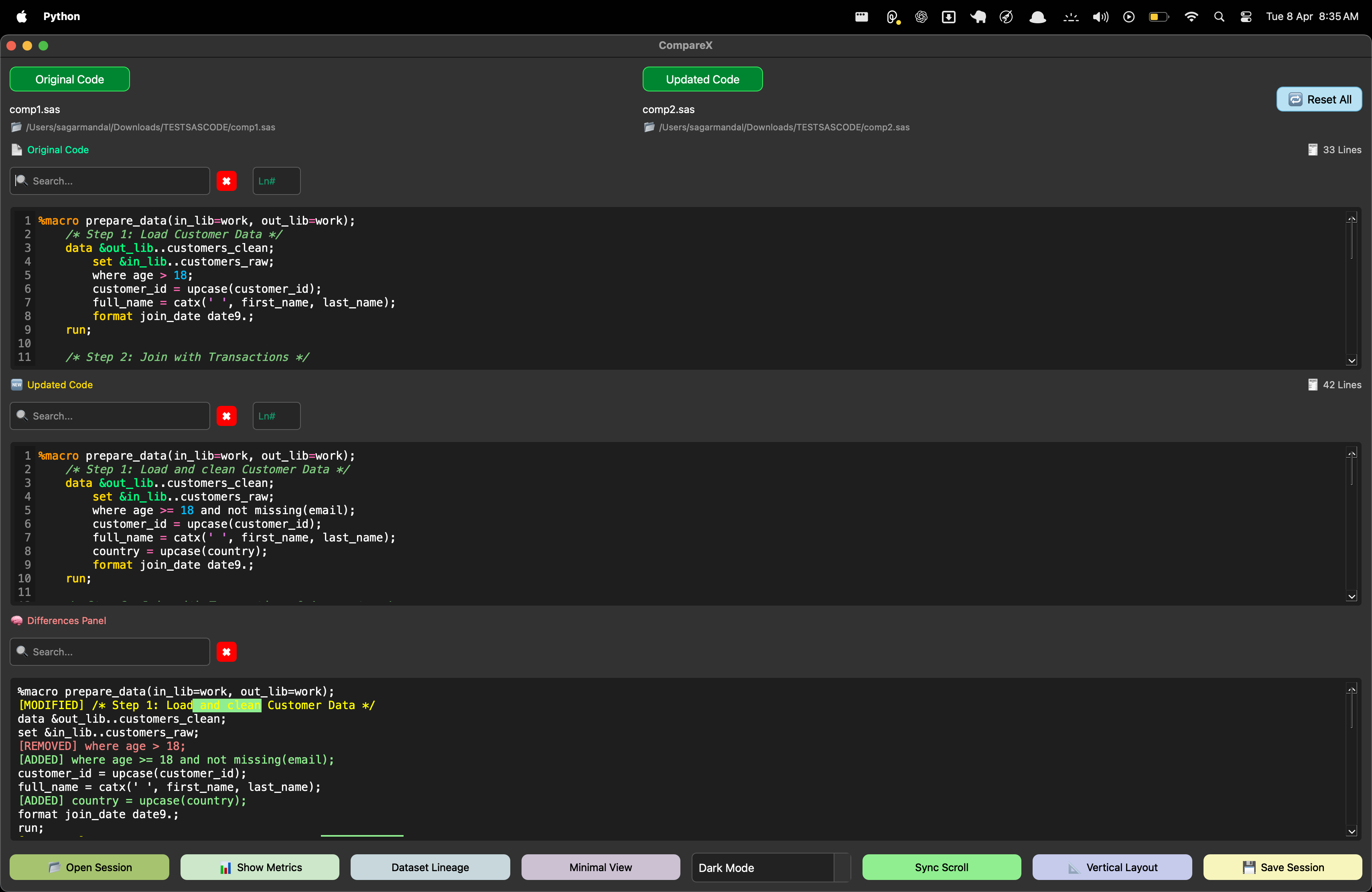This screenshot has height=892, width=1372.
Task: Enable Sync Scroll
Action: (940, 867)
